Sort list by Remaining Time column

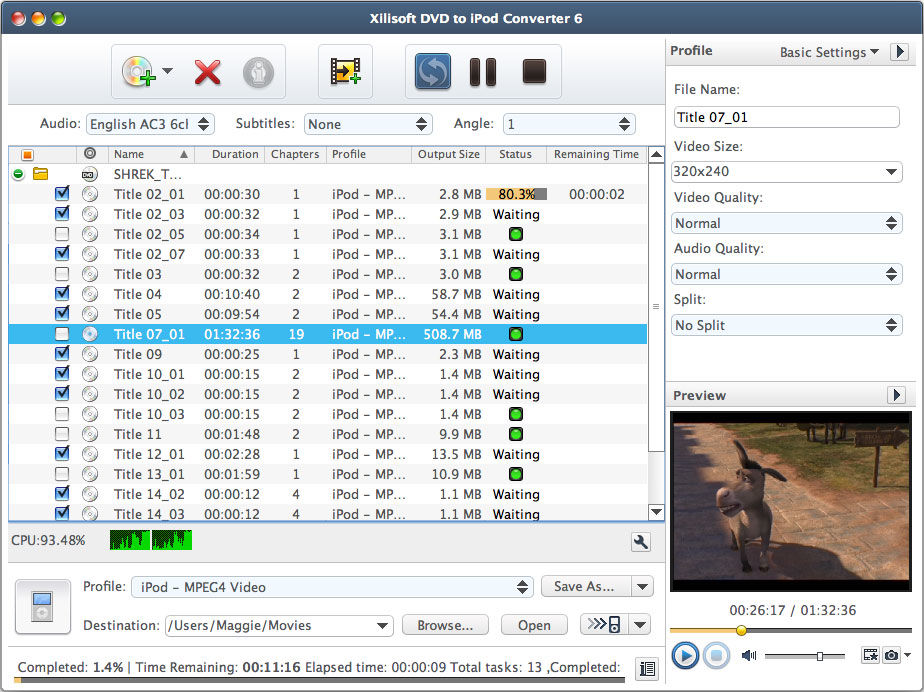pos(596,154)
